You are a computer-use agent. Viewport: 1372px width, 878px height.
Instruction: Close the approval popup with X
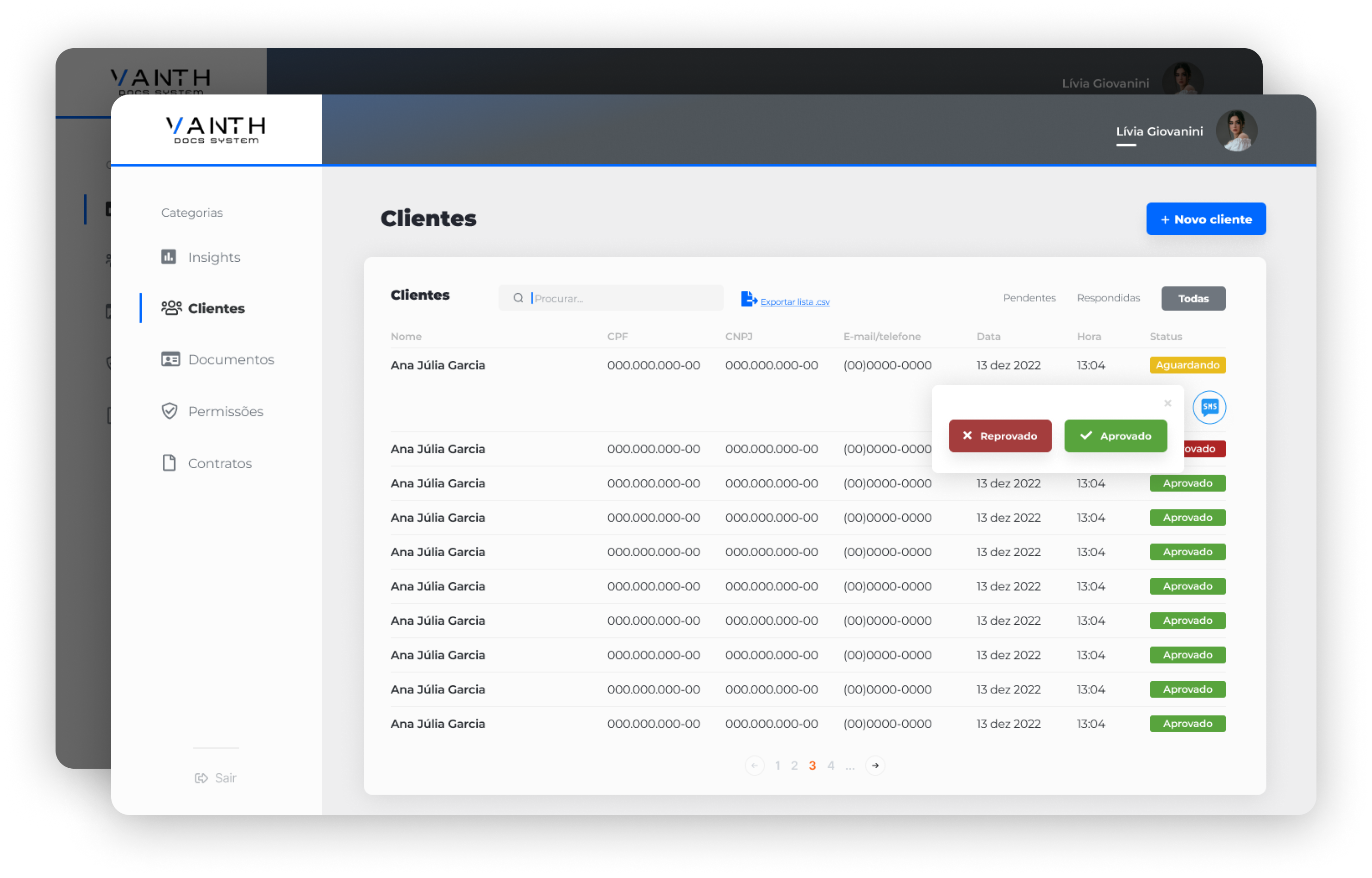tap(1167, 403)
